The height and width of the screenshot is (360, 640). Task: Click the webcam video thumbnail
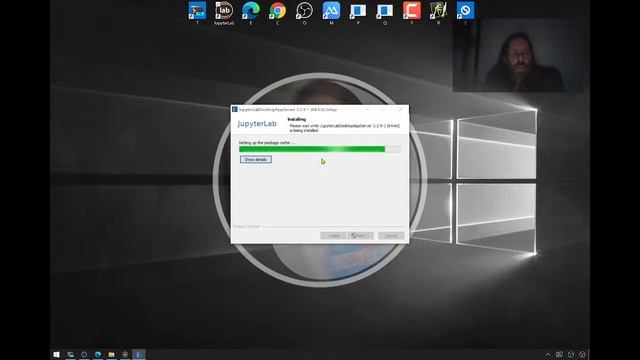point(518,56)
